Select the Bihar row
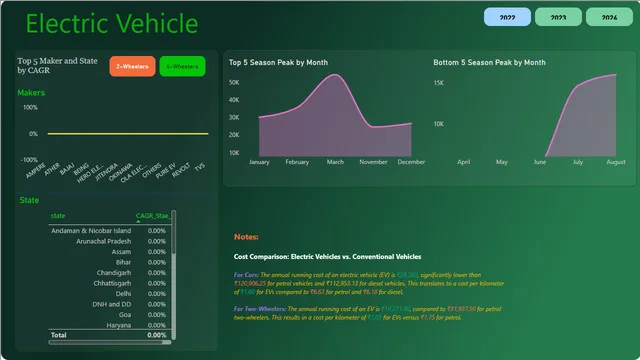 109,262
